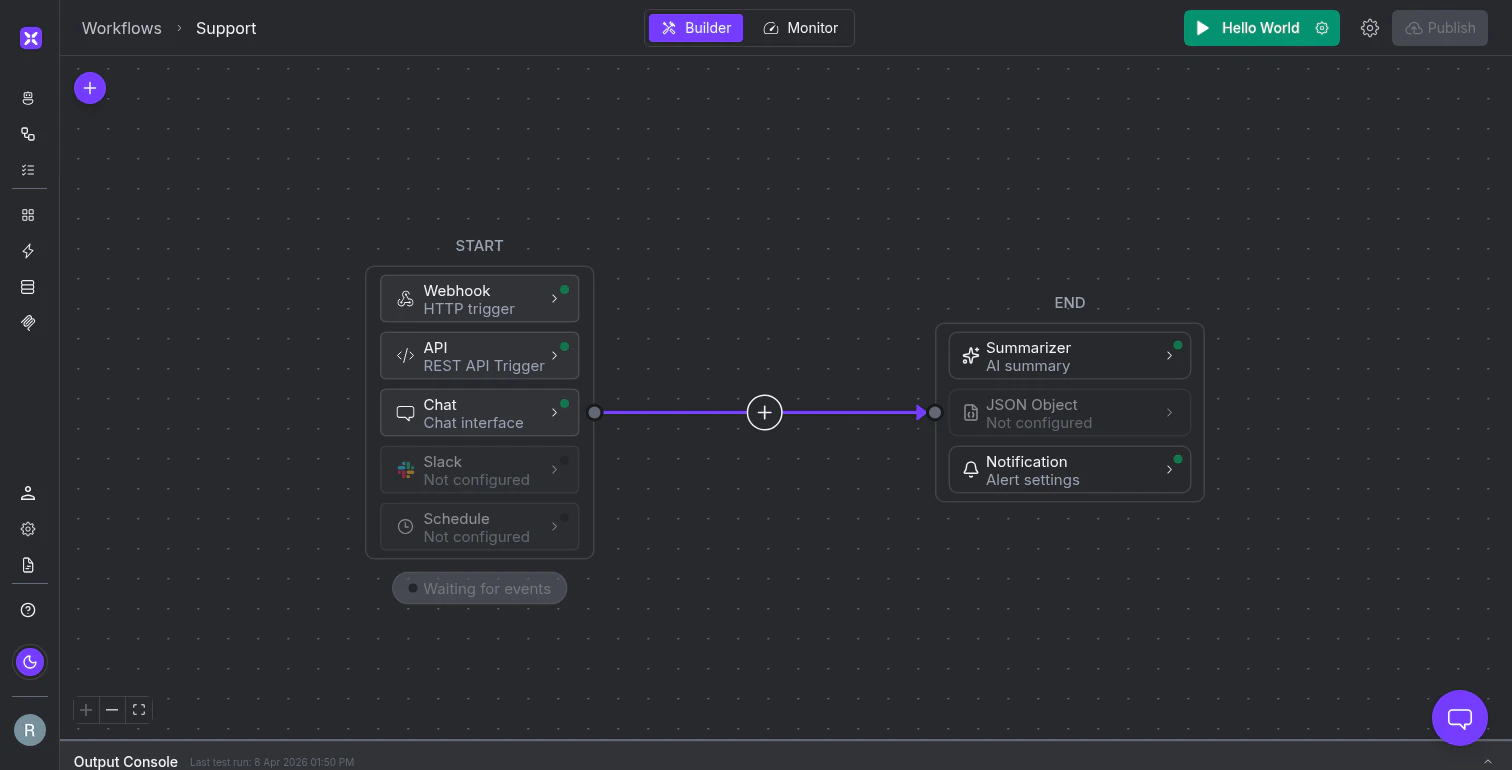This screenshot has height=770, width=1512.
Task: Expand the Summarizer node settings
Action: [x=1169, y=355]
